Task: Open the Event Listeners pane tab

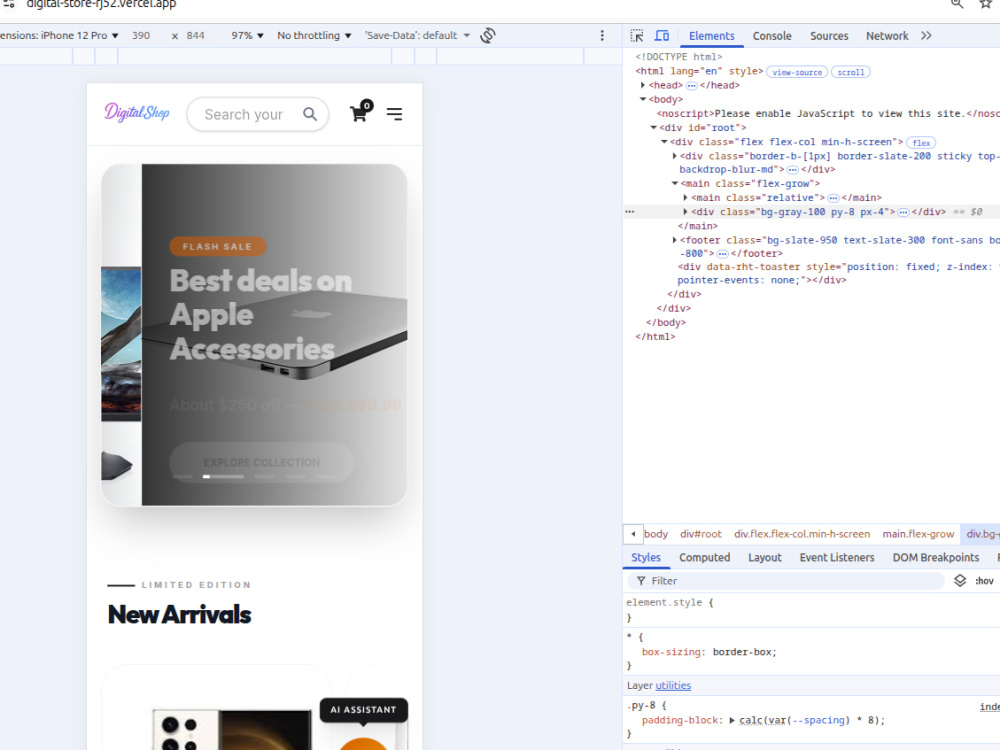Action: (837, 557)
